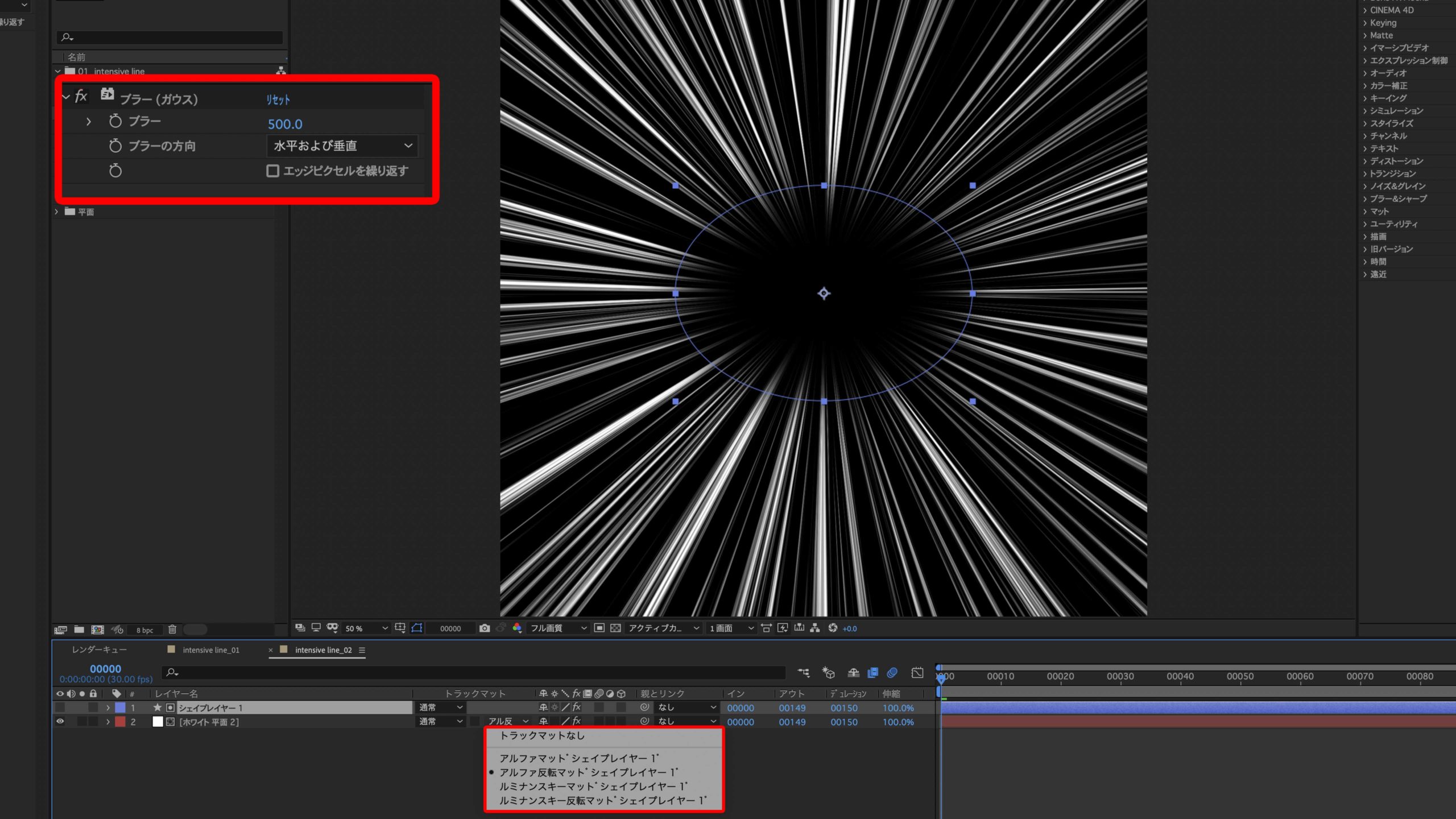Open the アクティブカ... 3D view dropdown

663,628
